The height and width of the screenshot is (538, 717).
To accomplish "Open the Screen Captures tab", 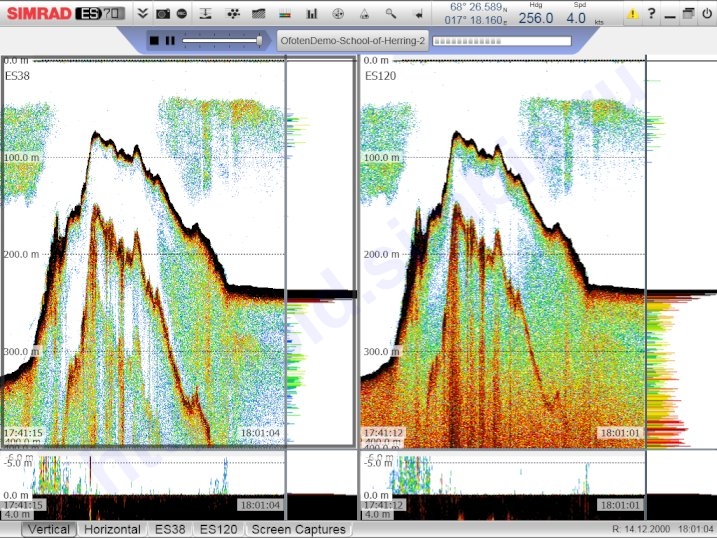I will tap(298, 529).
